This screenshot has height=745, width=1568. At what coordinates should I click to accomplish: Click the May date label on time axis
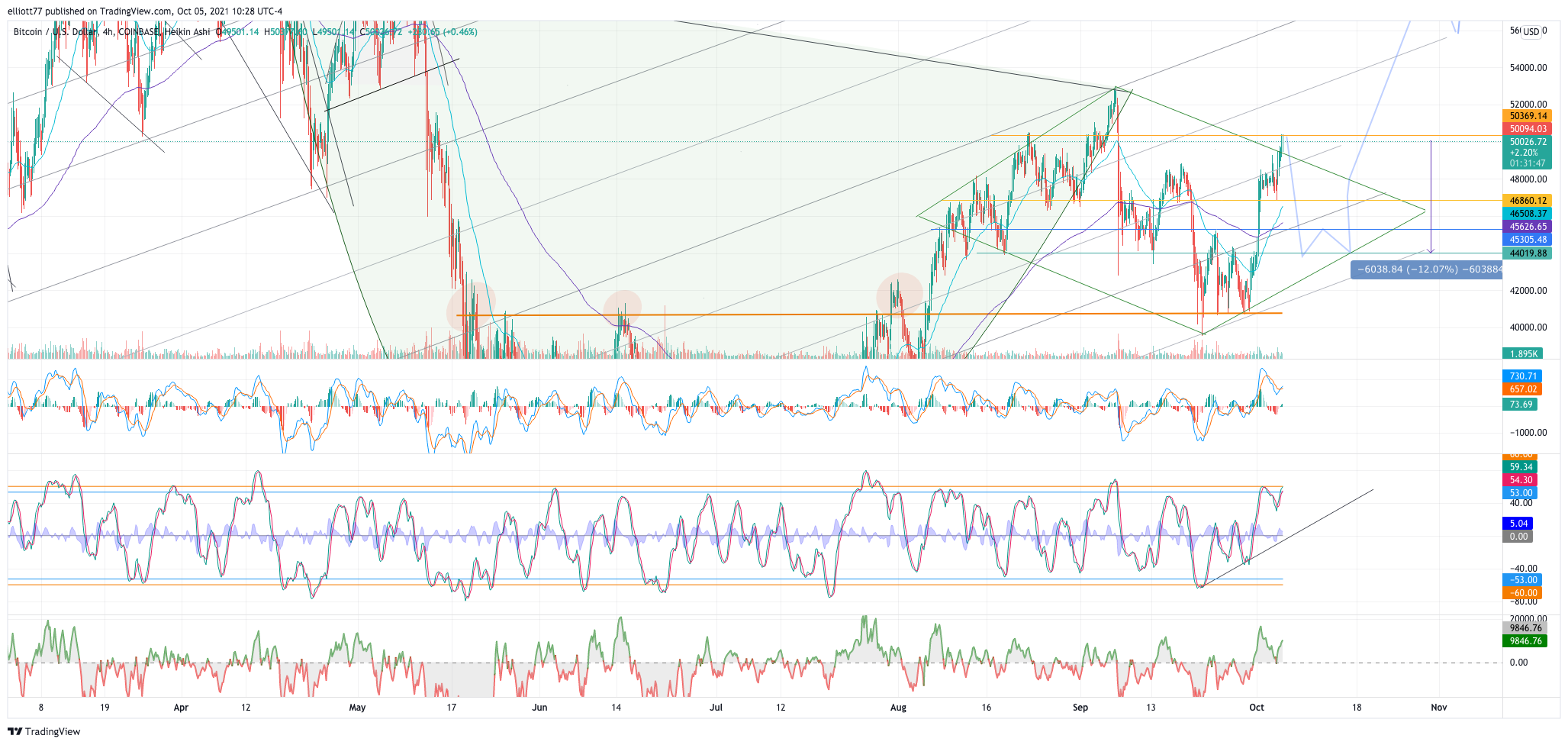pyautogui.click(x=357, y=708)
